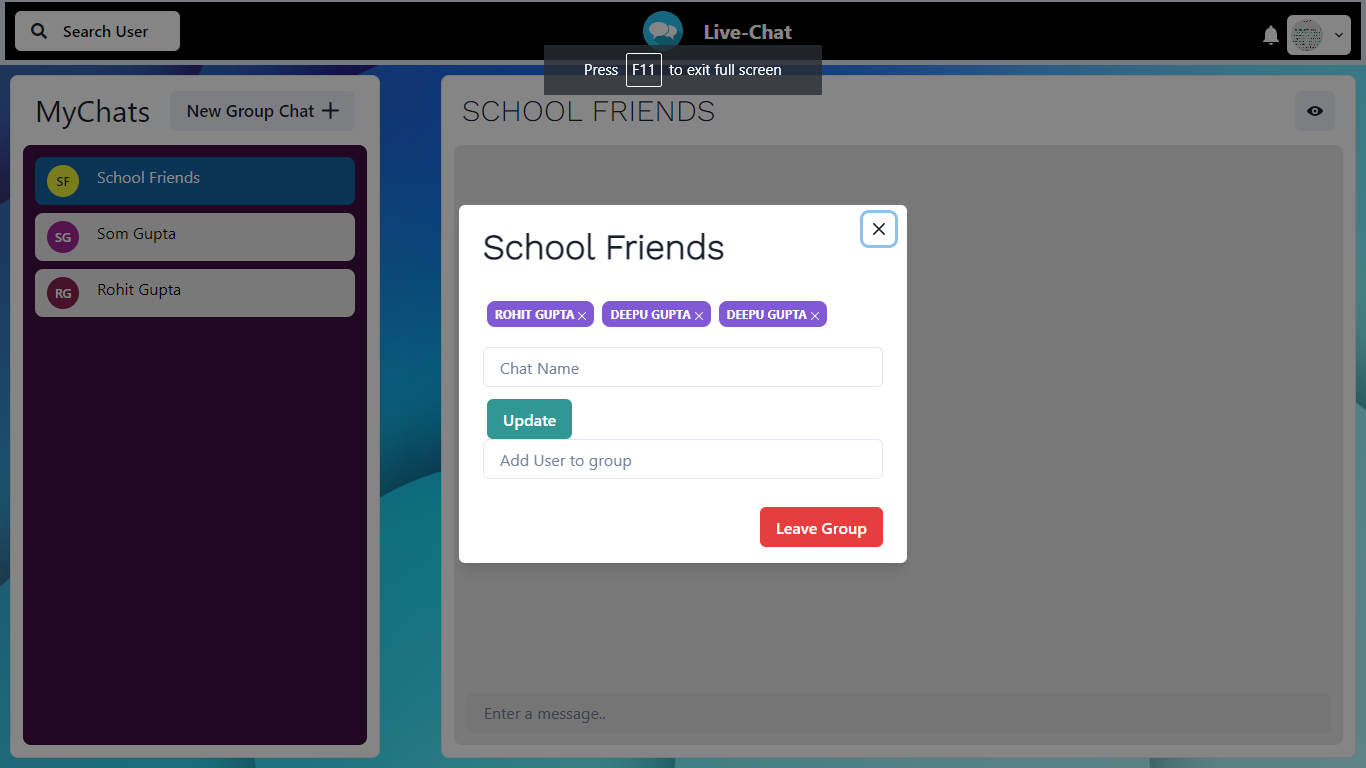Click the Live-Chat logo bubble icon
Viewport: 1366px width, 768px height.
pos(662,30)
